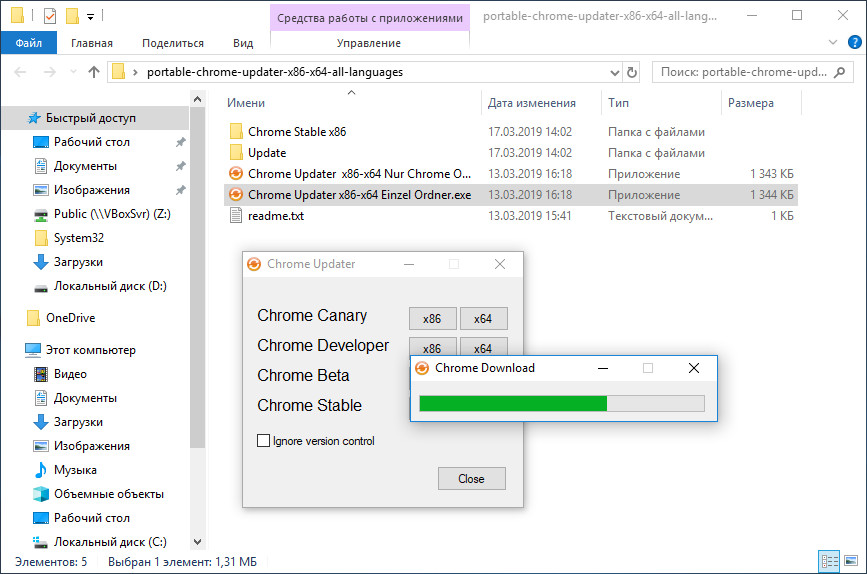Open Рабочий стол under quick access

point(92,142)
